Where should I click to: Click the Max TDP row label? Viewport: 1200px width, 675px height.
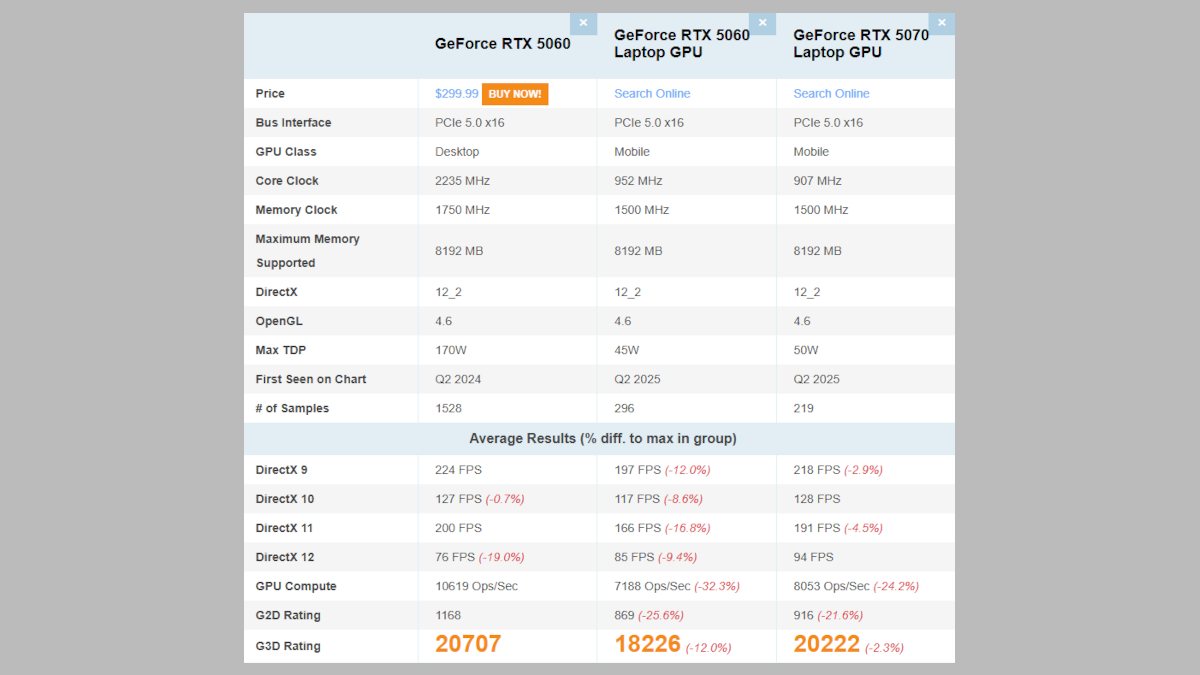pos(281,350)
